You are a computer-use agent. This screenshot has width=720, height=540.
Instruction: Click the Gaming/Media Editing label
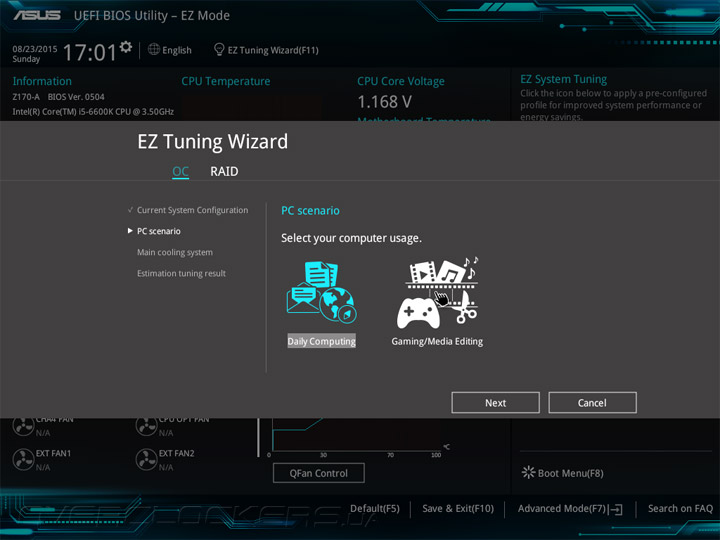point(437,341)
